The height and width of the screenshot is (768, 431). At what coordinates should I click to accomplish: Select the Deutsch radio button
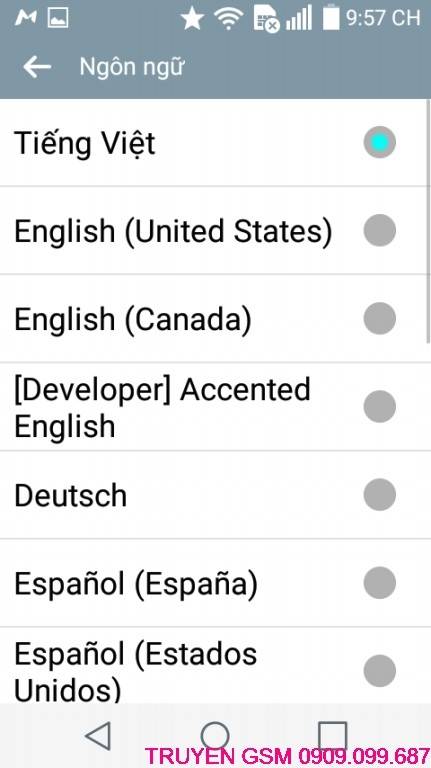(380, 495)
